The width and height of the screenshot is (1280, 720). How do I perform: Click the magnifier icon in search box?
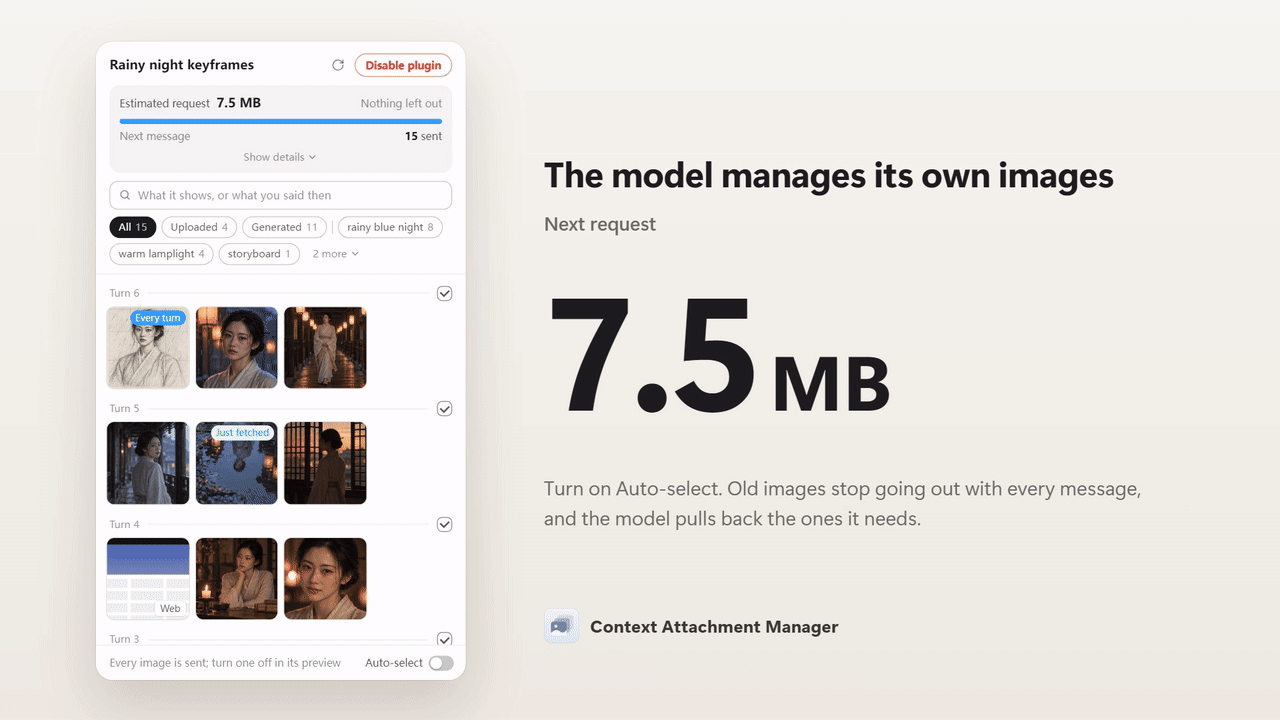tap(125, 195)
